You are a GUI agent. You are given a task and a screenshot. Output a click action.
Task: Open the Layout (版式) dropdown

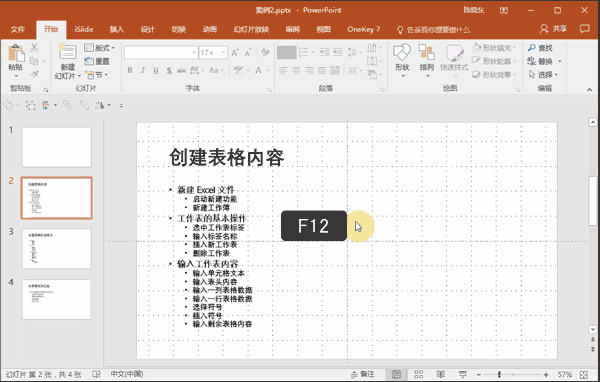pos(99,48)
